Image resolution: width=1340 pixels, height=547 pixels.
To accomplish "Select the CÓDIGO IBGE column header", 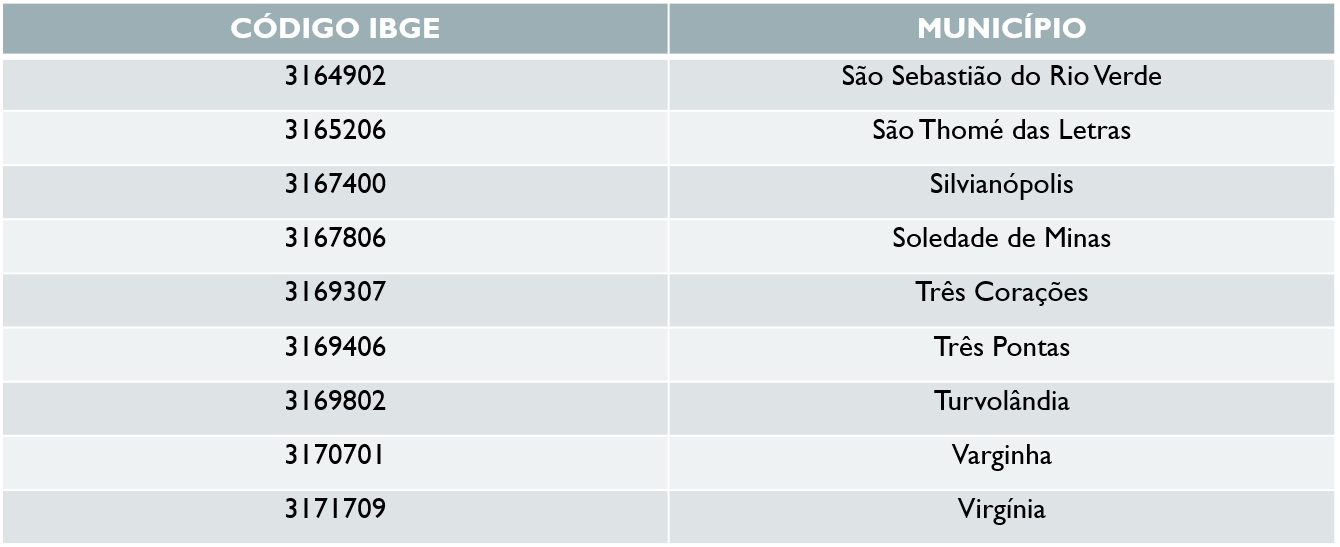I will 335,28.
